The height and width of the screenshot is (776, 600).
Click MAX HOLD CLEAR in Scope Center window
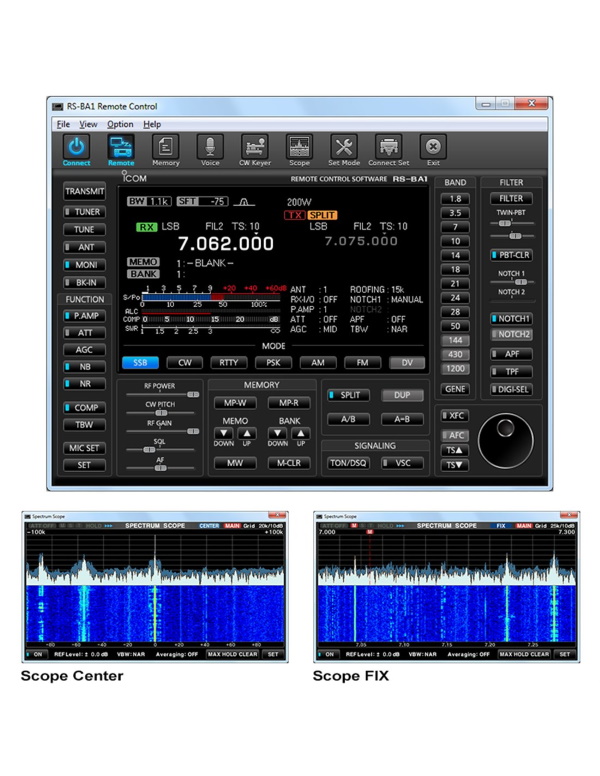tap(233, 654)
